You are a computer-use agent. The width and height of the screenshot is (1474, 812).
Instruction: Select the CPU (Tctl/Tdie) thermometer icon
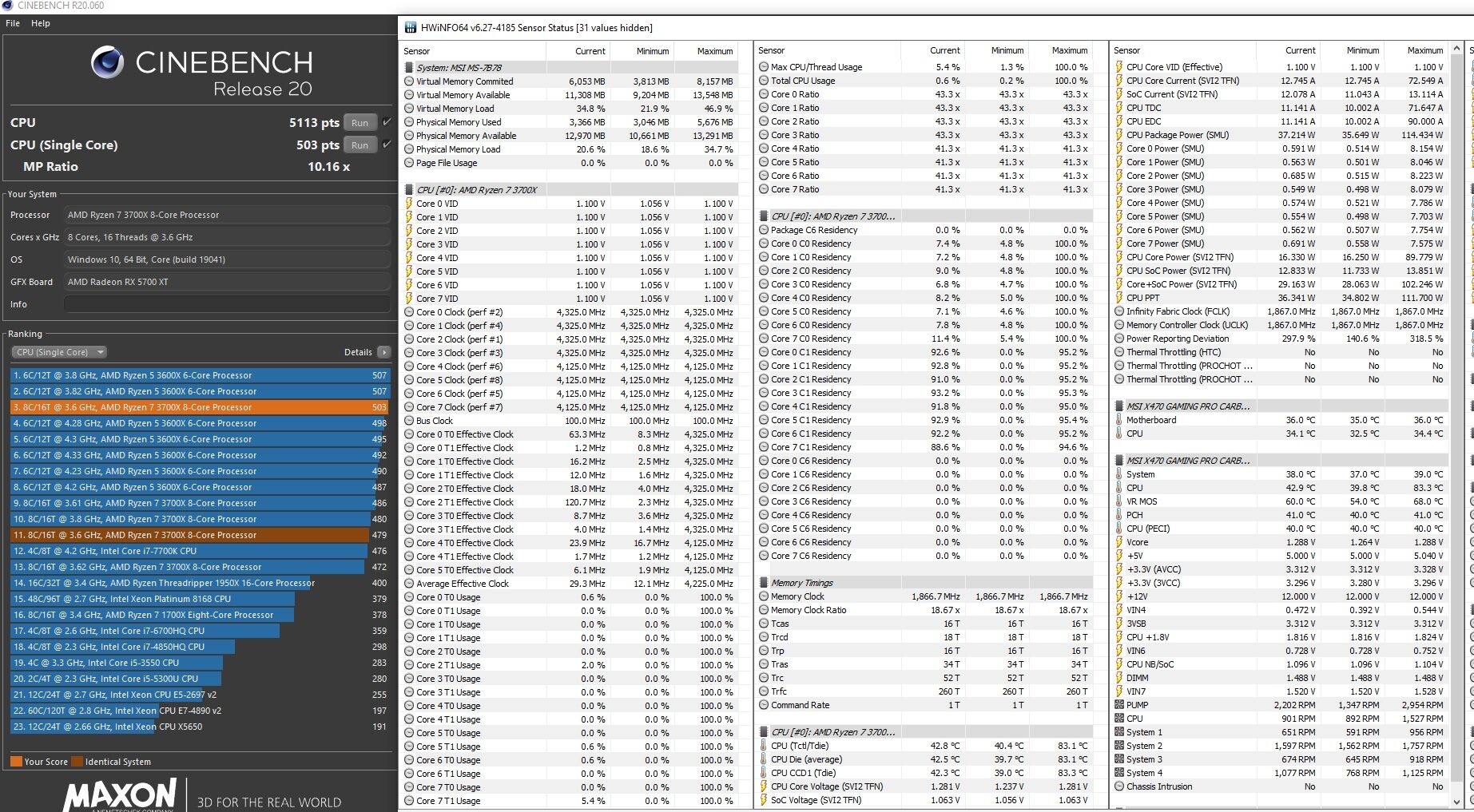[764, 746]
